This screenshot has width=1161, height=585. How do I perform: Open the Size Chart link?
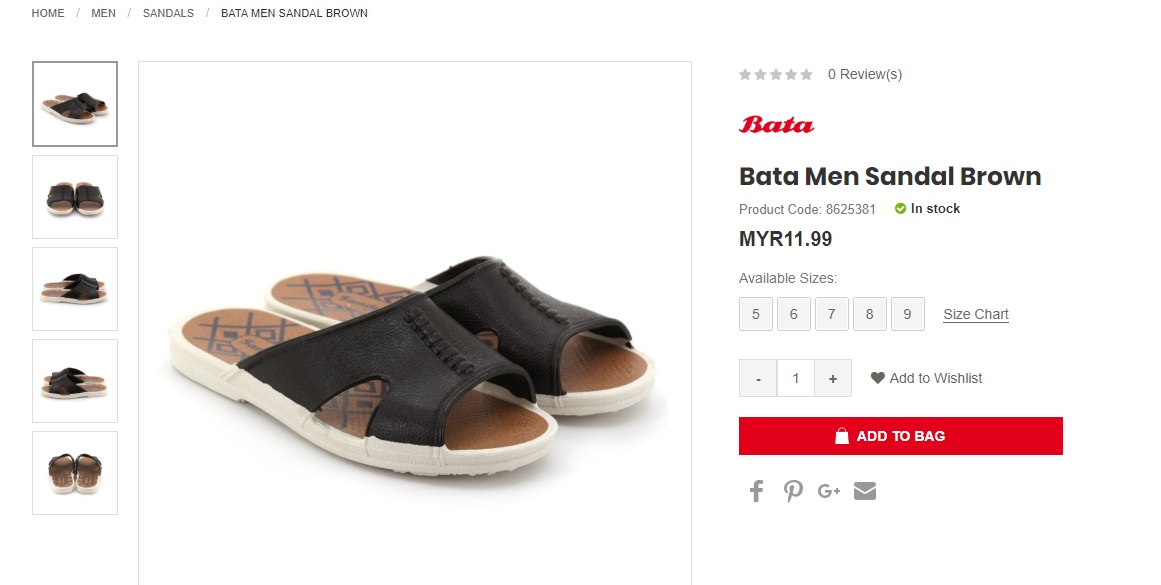tap(976, 314)
